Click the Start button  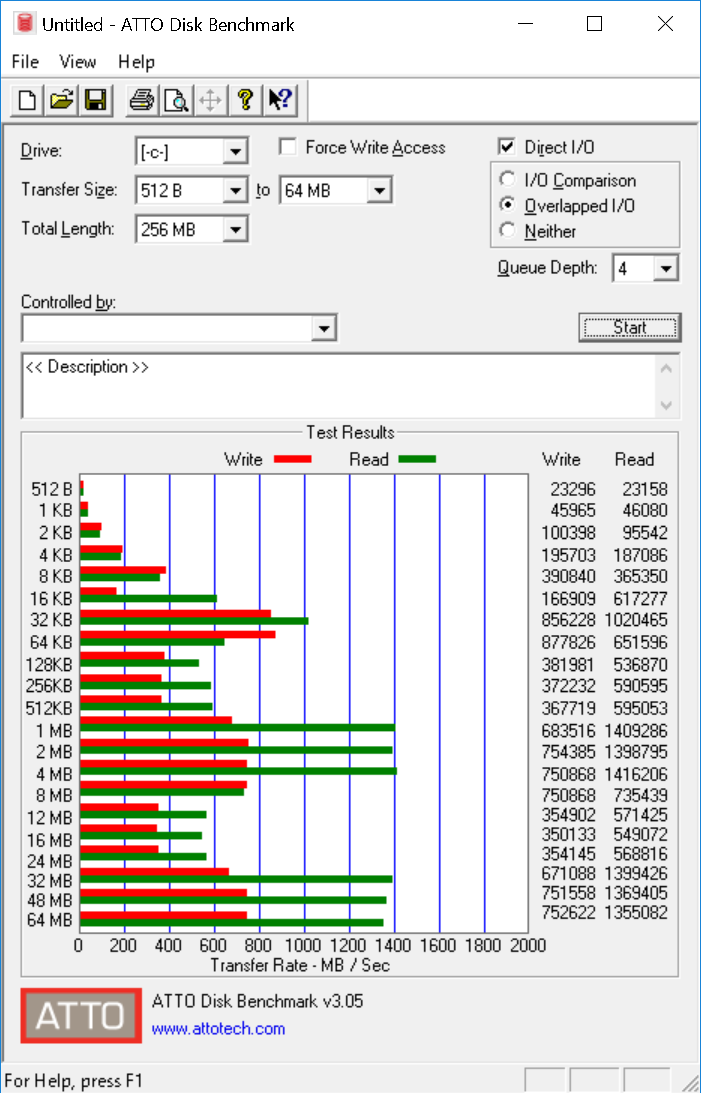click(x=629, y=328)
